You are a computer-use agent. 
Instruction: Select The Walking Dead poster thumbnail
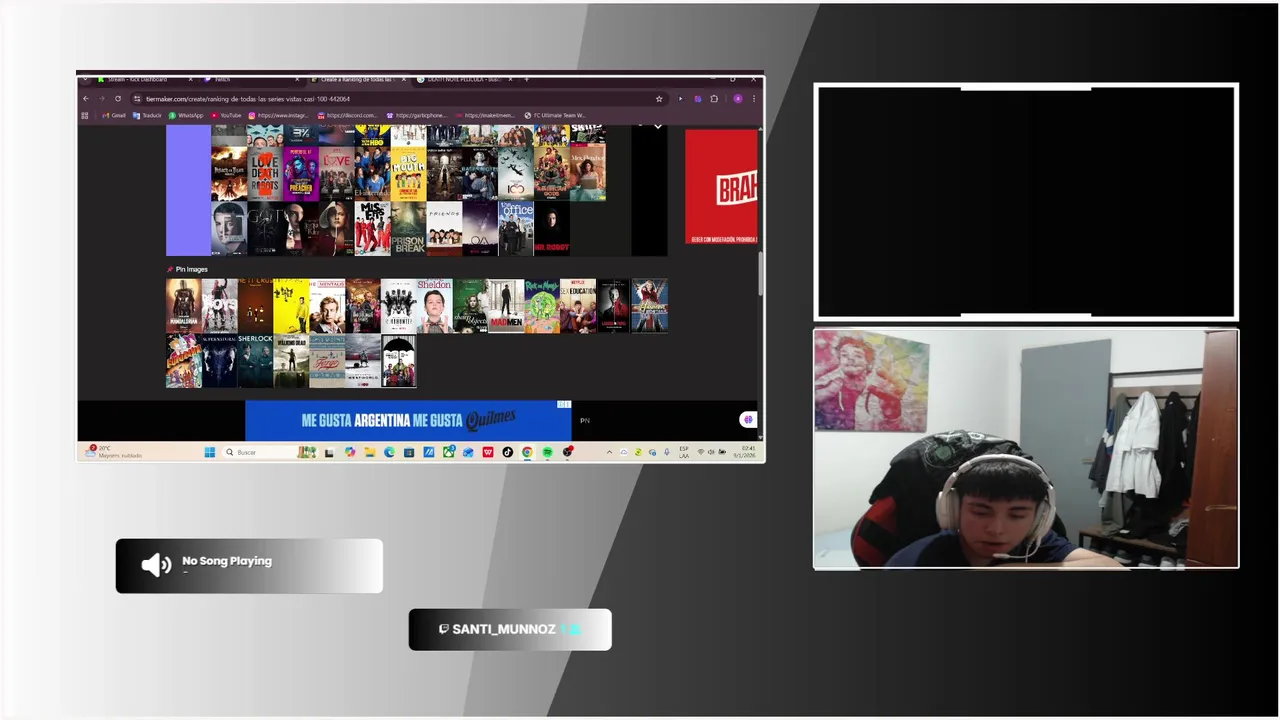pyautogui.click(x=291, y=360)
